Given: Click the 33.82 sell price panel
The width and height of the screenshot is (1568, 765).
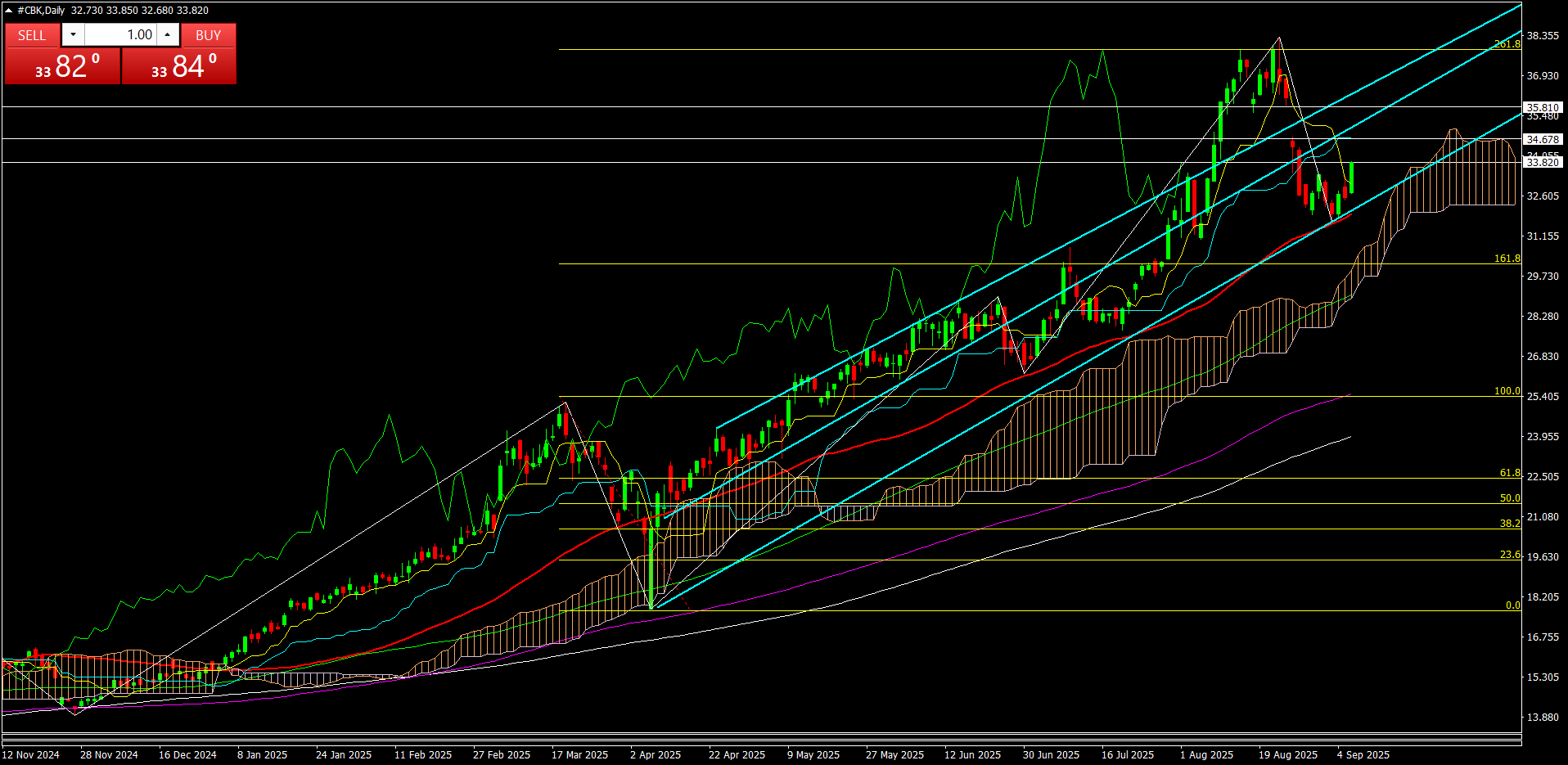Looking at the screenshot, I should 63,66.
